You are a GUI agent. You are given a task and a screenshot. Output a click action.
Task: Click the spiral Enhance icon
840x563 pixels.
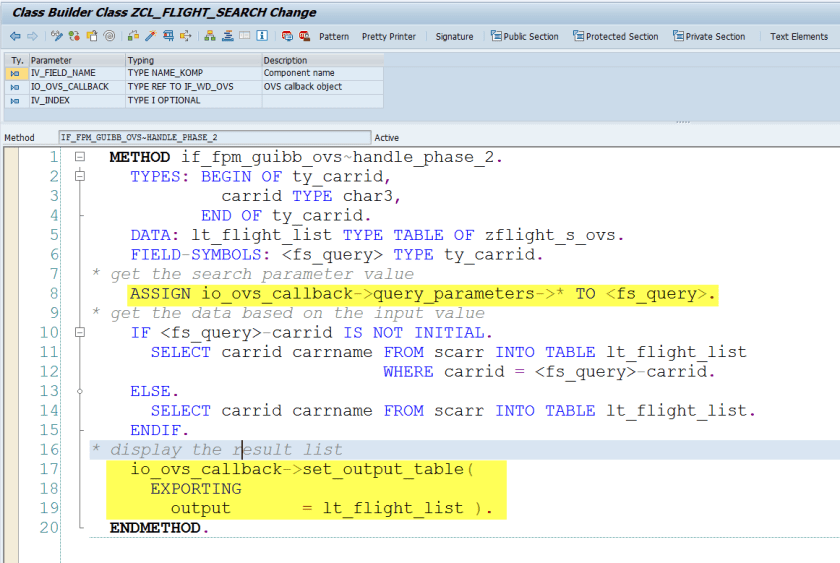tap(109, 36)
